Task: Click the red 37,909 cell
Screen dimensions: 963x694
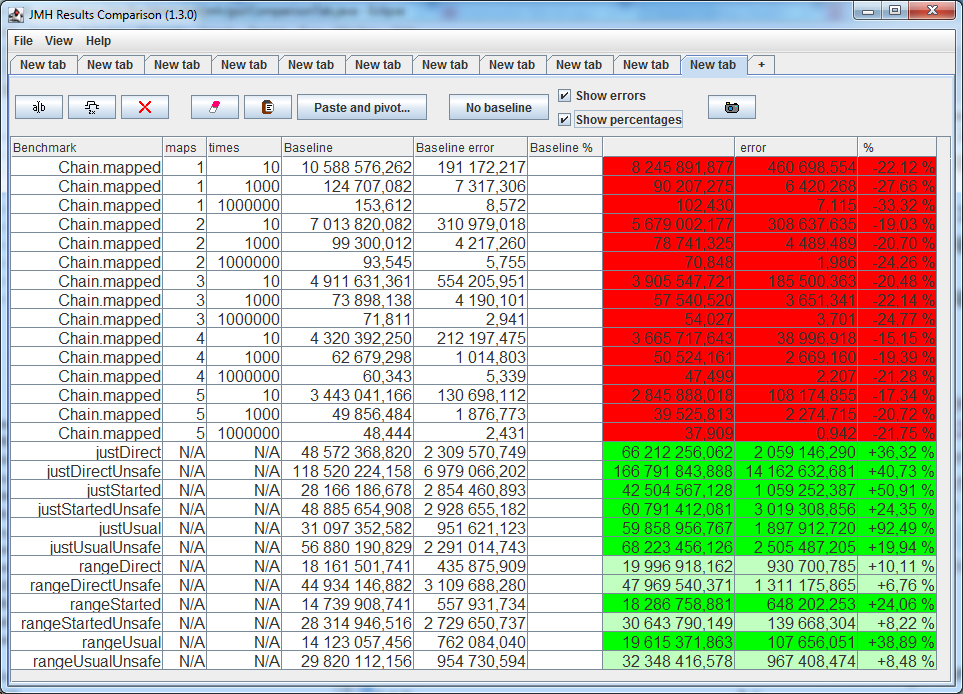Action: 668,433
